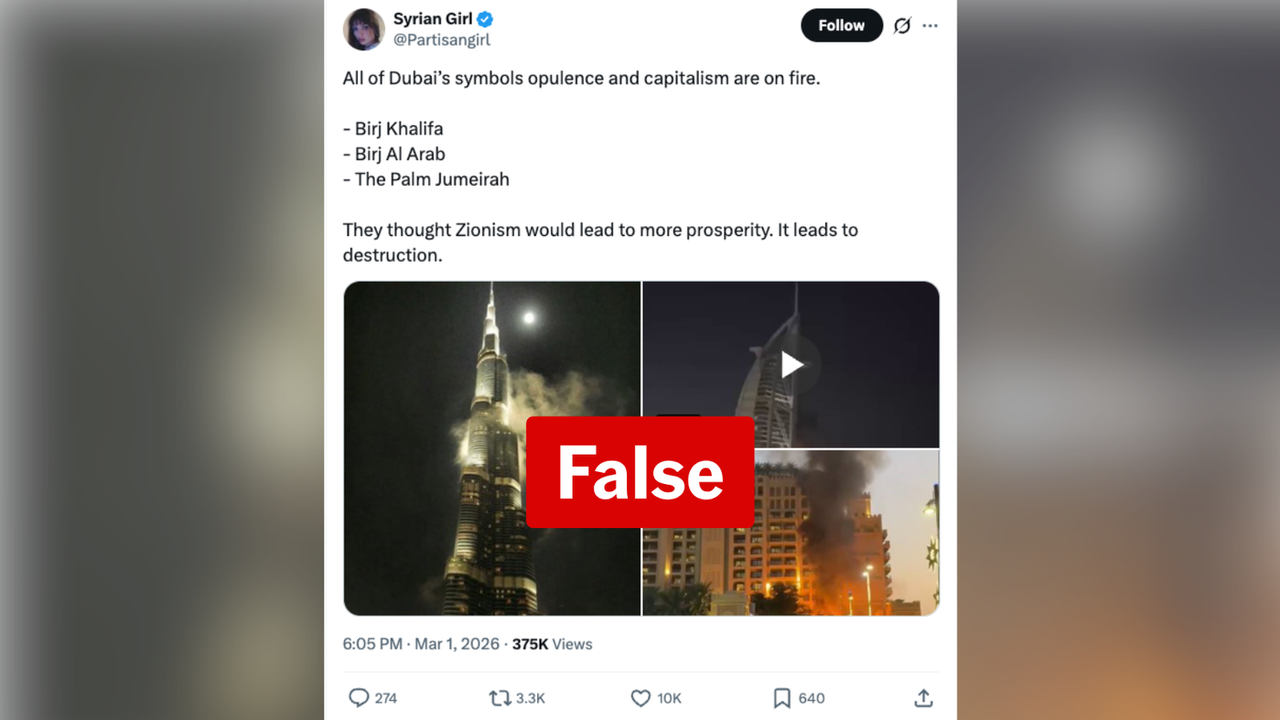Play the Burj Al Arab video
The image size is (1280, 720).
[x=791, y=364]
